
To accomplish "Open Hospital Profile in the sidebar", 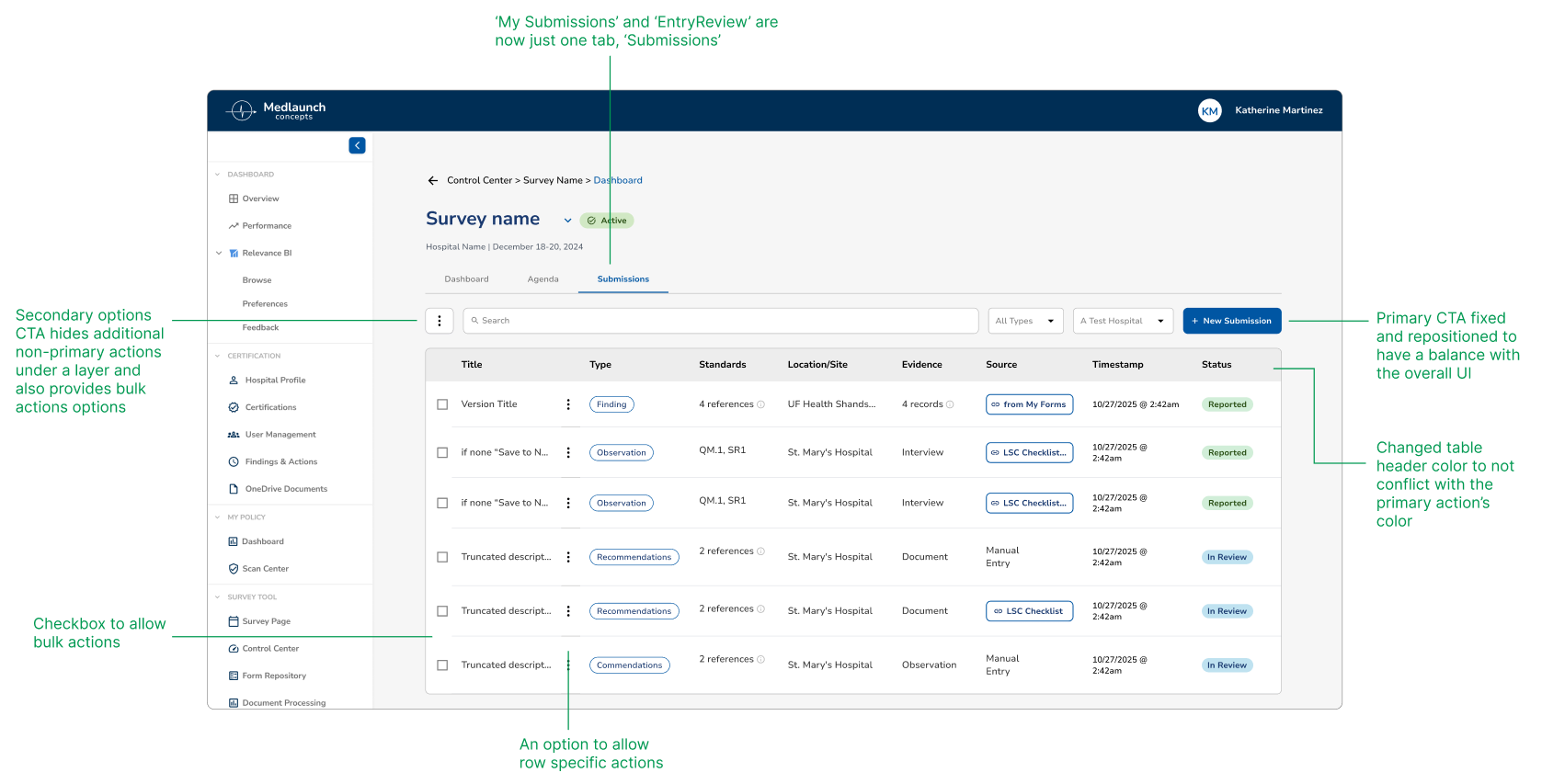I will 267,380.
